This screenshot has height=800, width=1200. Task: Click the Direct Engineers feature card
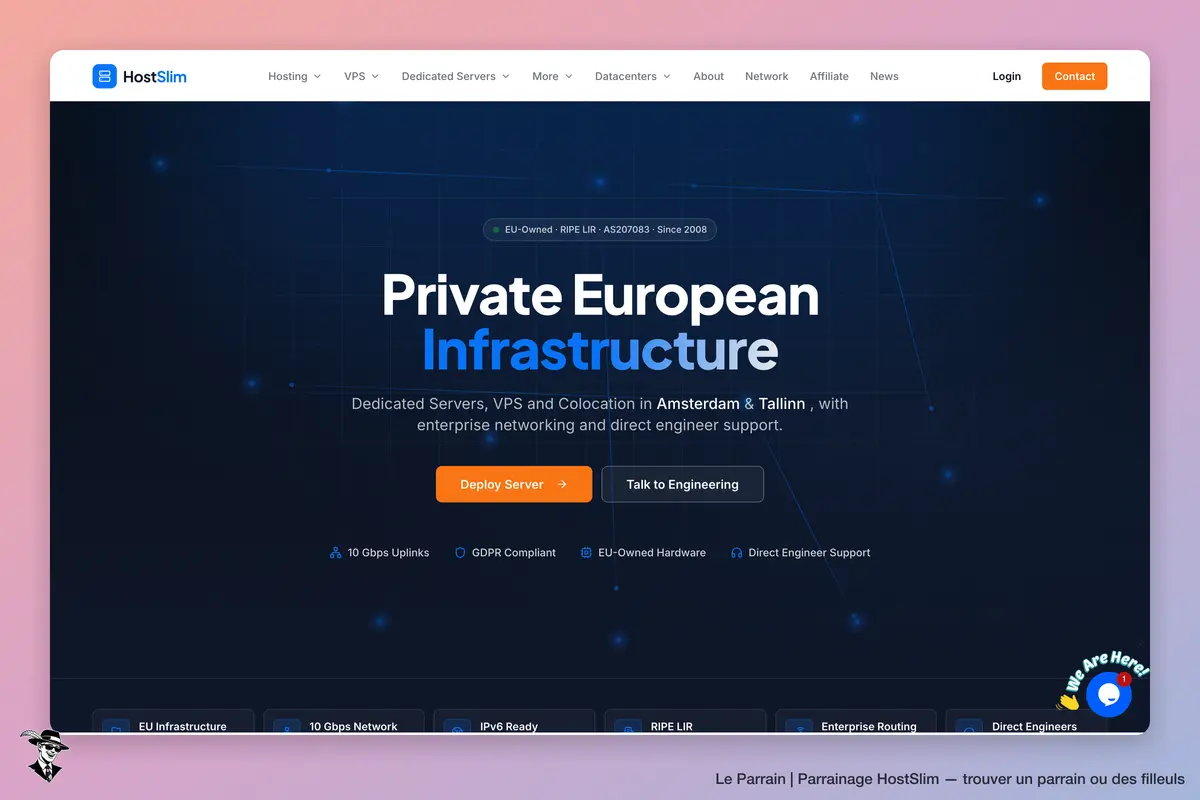(x=1026, y=722)
